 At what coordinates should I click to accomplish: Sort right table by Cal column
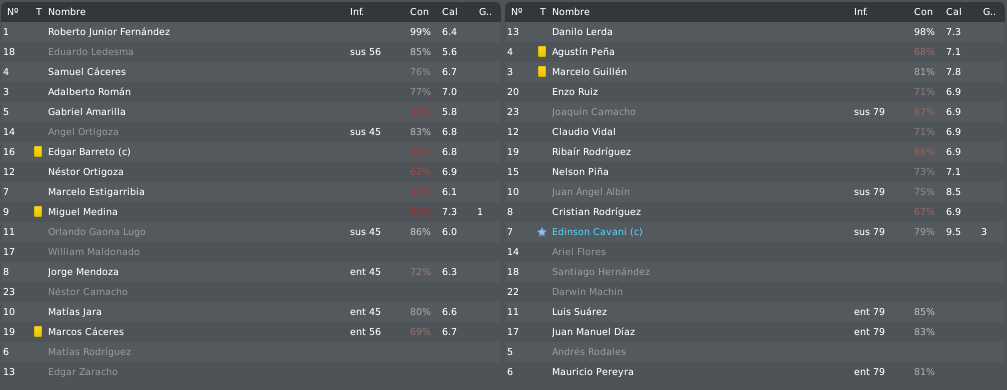coord(954,12)
